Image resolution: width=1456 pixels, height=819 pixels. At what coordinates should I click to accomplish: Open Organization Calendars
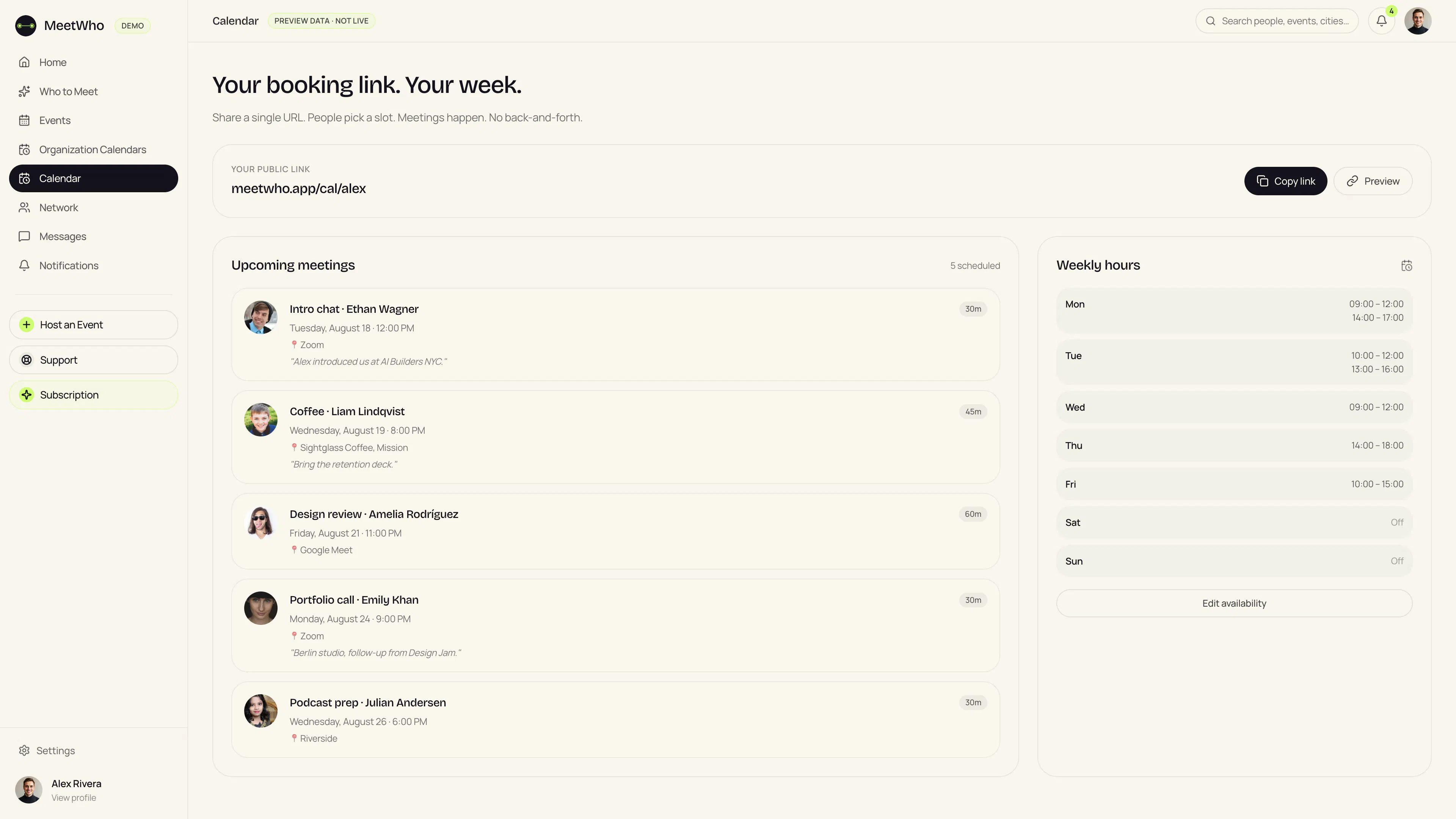coord(93,150)
